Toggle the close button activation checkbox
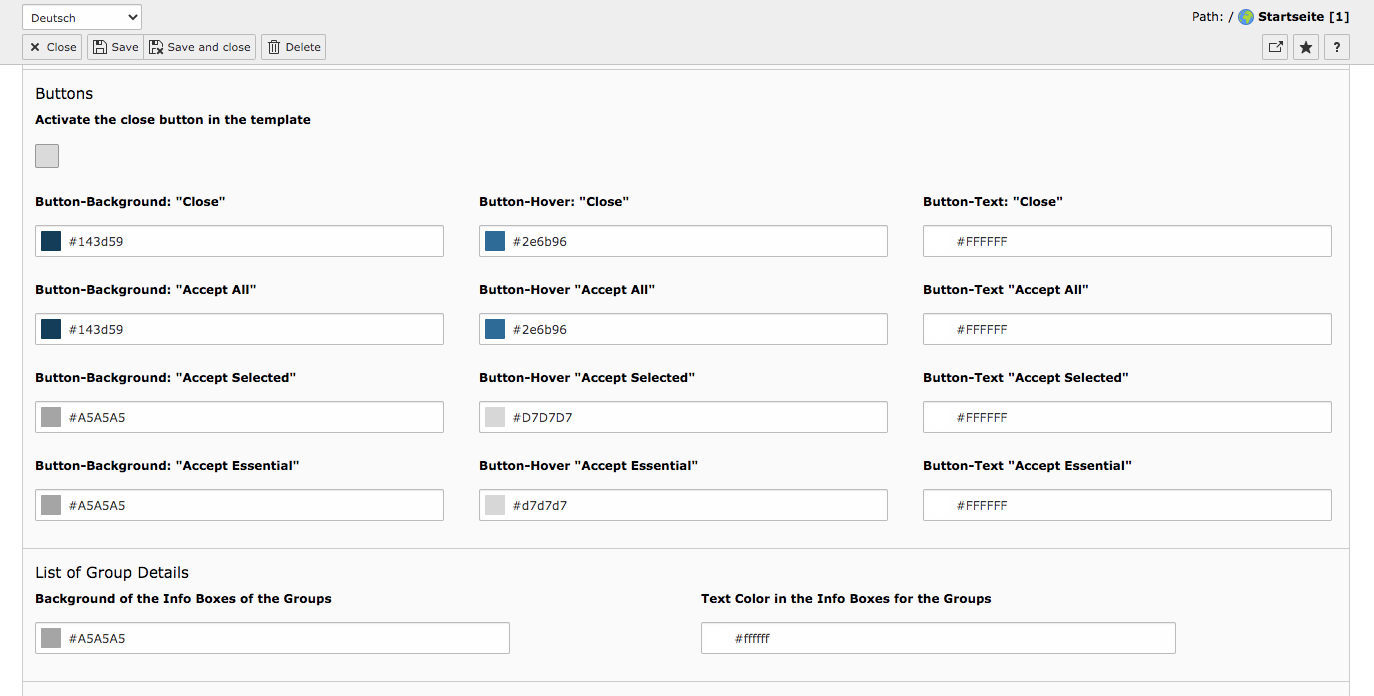The width and height of the screenshot is (1374, 696). pyautogui.click(x=47, y=156)
